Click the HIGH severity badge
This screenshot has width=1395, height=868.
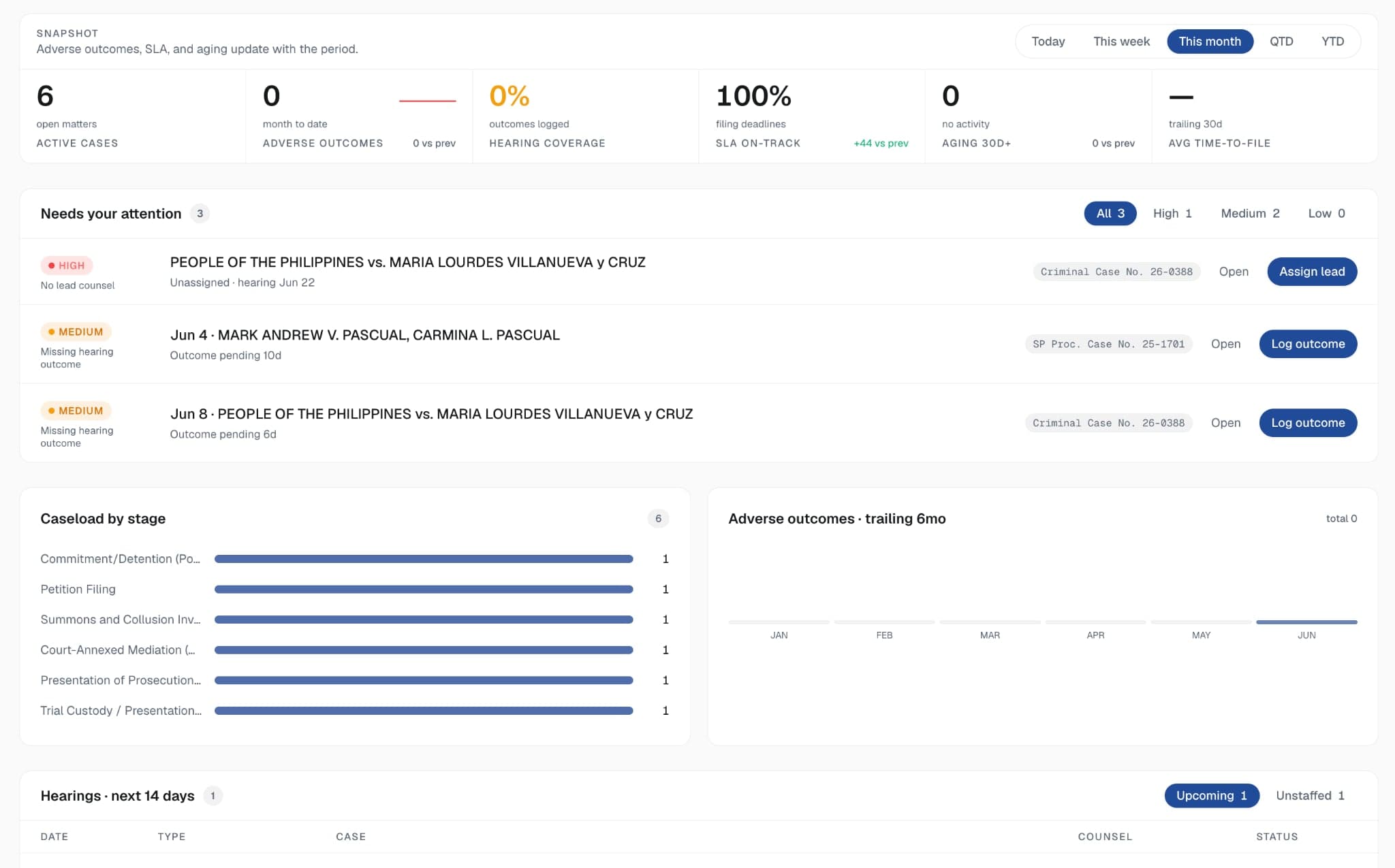click(x=67, y=266)
